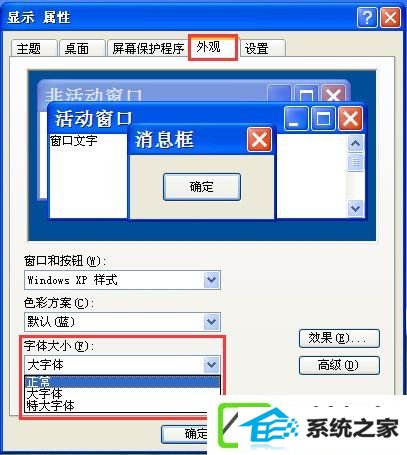Open the 窗口和按钮 dropdown
Viewport: 407px width, 455px height.
pos(212,280)
